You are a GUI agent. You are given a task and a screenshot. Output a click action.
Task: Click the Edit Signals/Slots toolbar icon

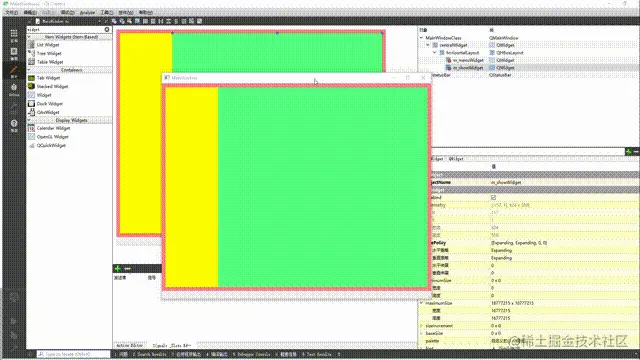122,21
